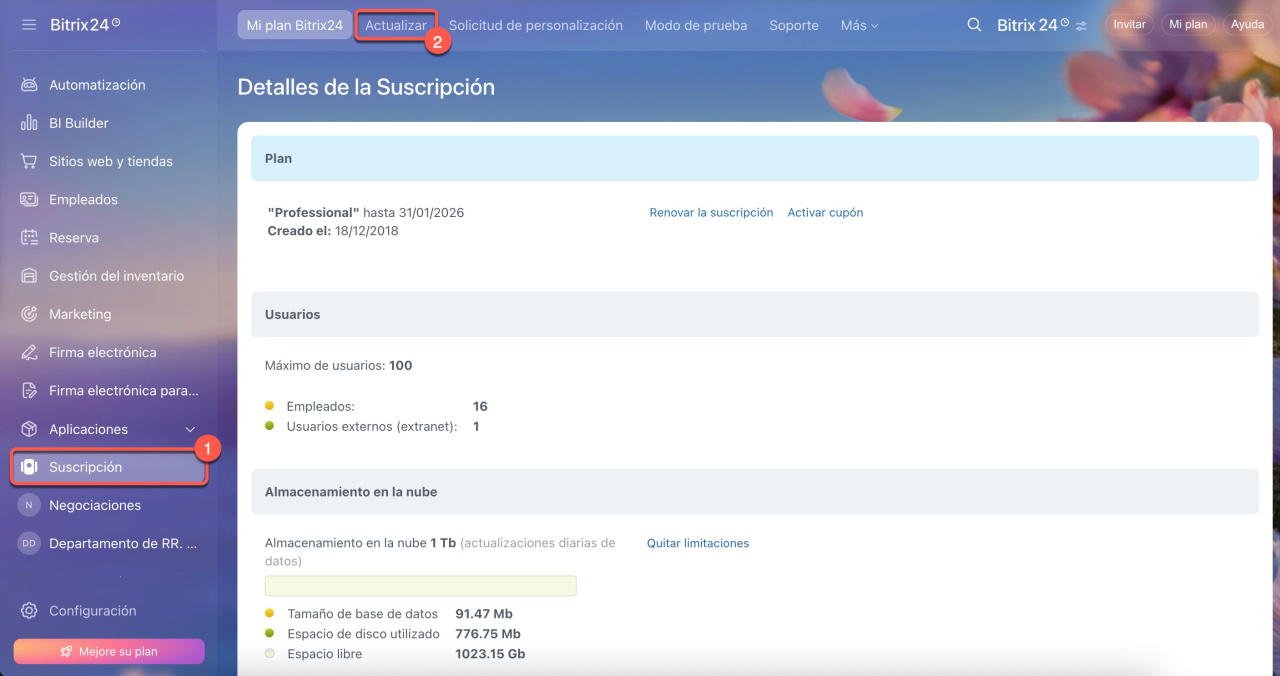This screenshot has height=676, width=1280.
Task: Click 'Tamaño de base de datos' value 91.47 Mb
Action: 484,614
